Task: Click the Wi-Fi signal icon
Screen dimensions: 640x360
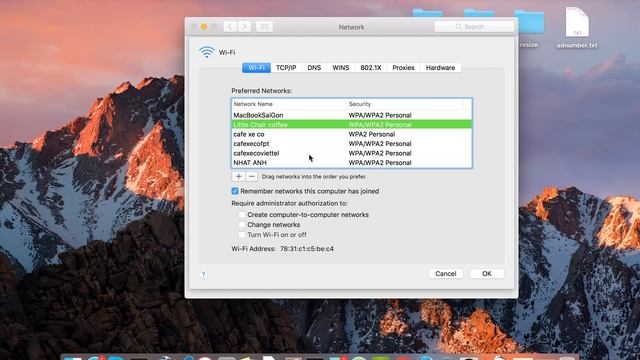Action: click(x=207, y=52)
